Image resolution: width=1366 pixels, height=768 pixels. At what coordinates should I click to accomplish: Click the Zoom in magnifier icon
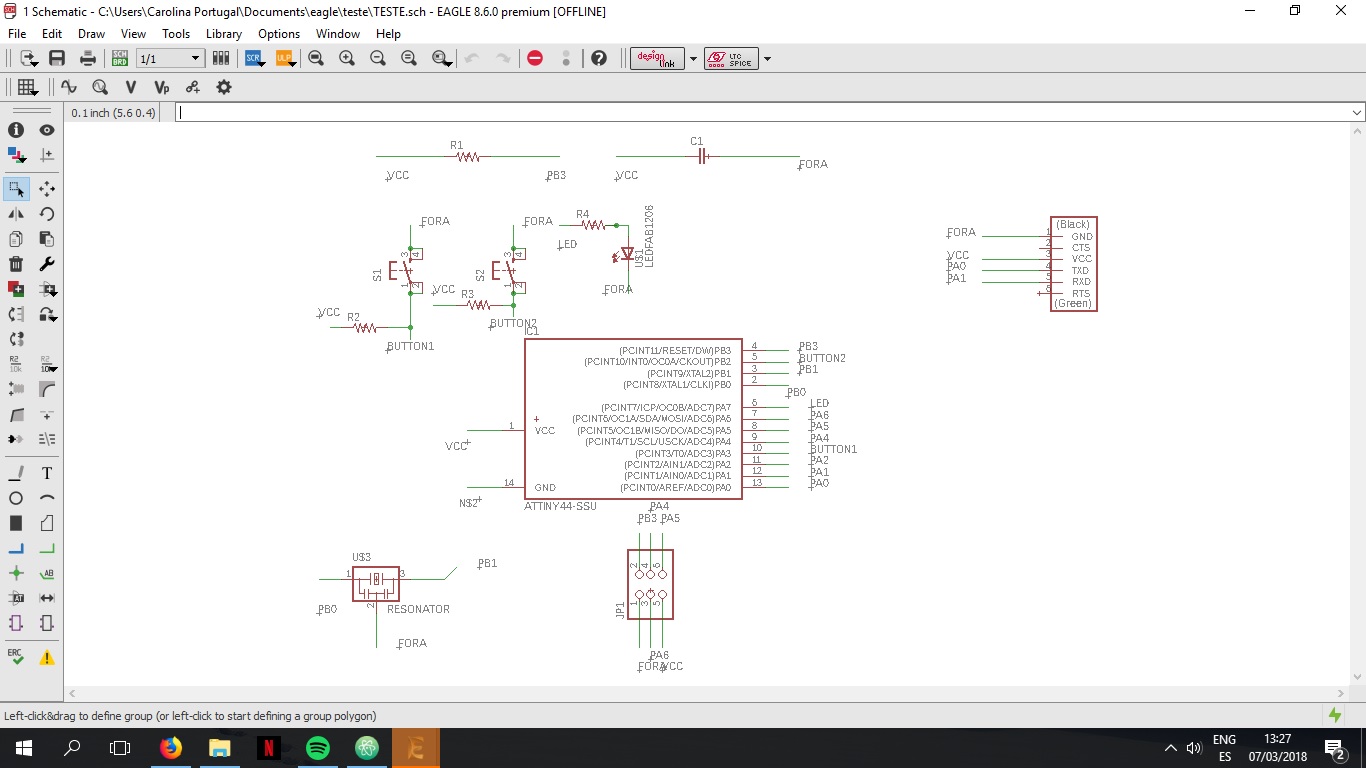tap(347, 58)
